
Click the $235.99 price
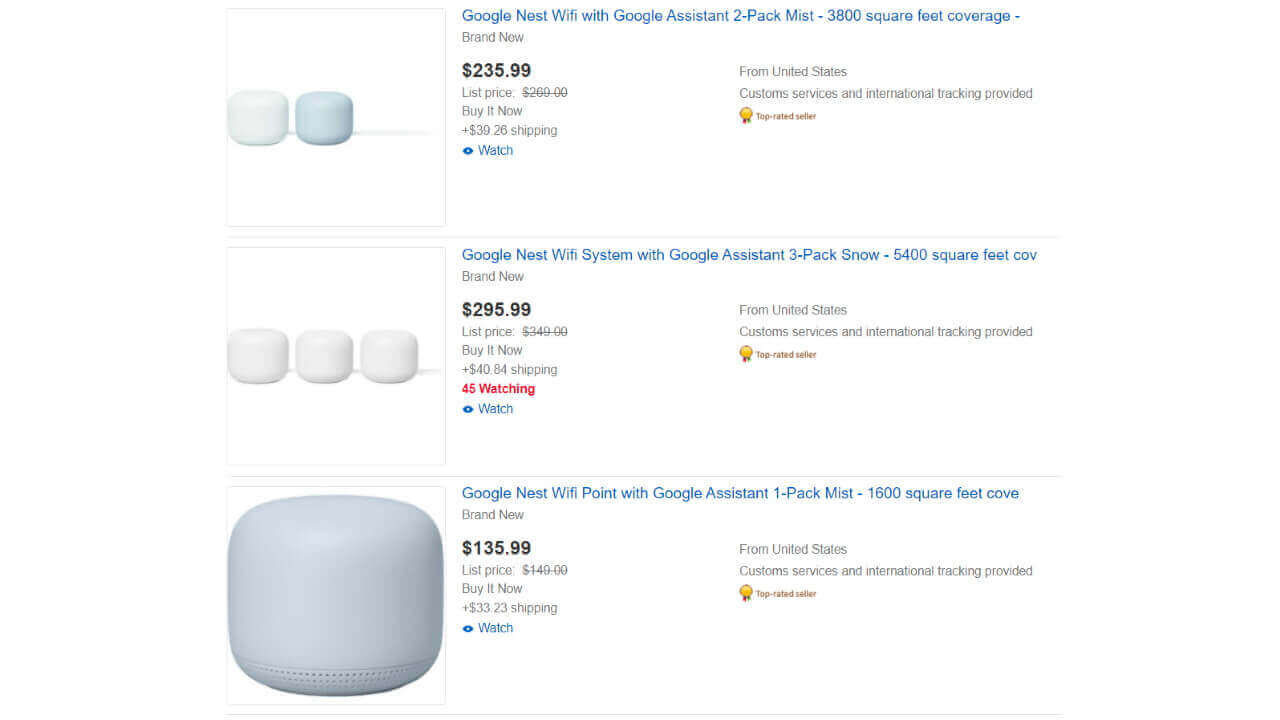[496, 71]
